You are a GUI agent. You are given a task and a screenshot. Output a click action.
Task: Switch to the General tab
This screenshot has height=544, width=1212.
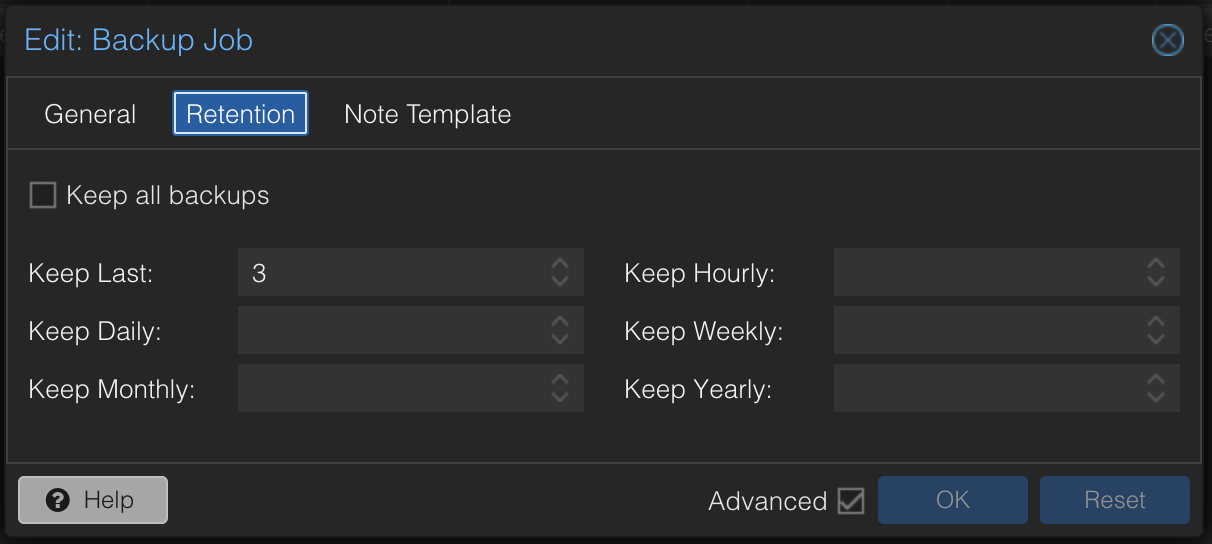pyautogui.click(x=90, y=114)
